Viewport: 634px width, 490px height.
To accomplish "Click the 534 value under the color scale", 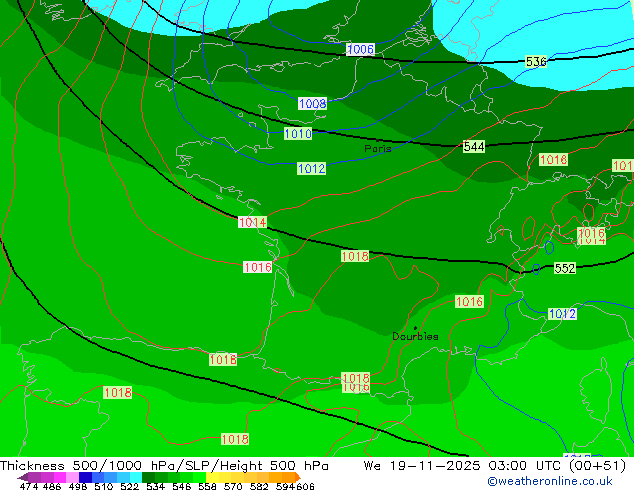I will point(155,486).
